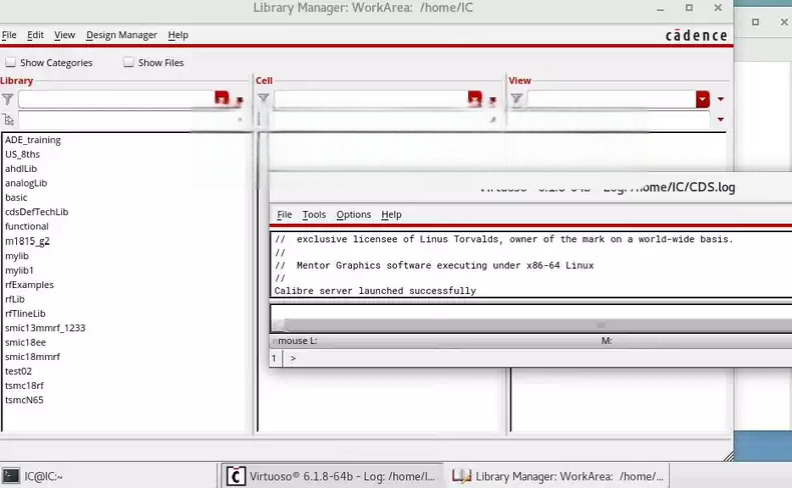The width and height of the screenshot is (792, 488).
Task: Open the Tools menu in Virtuoso log window
Action: coord(314,214)
